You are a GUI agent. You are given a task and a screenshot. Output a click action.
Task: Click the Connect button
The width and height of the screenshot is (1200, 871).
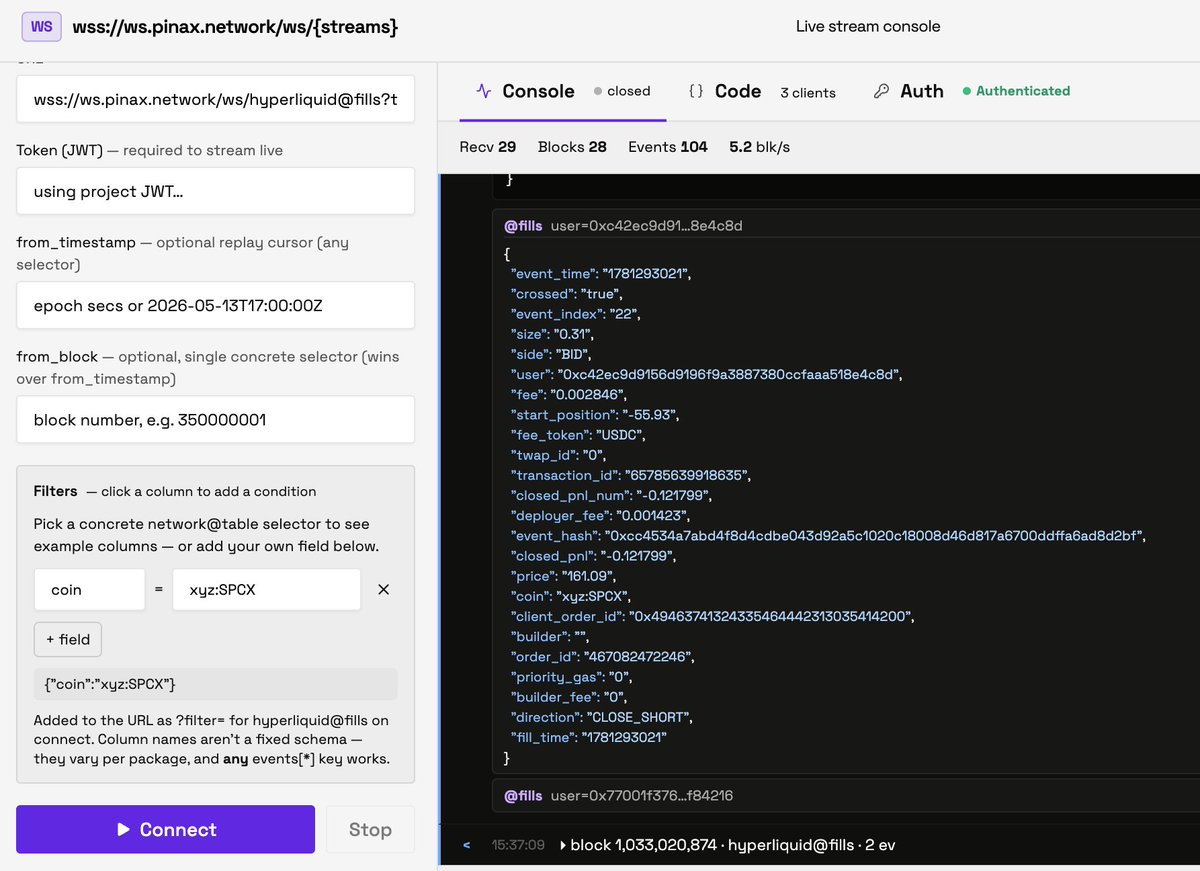point(165,829)
